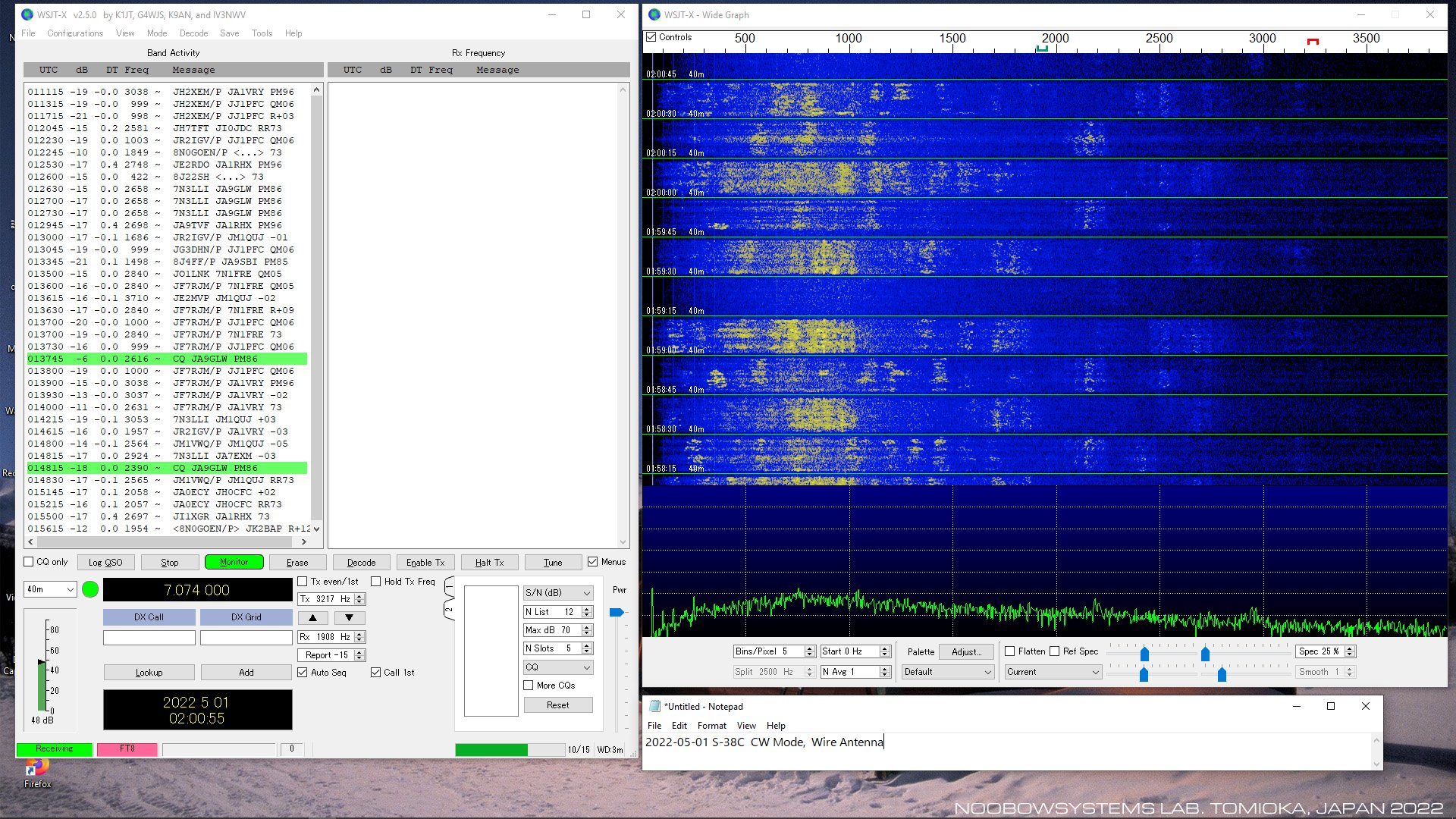The width and height of the screenshot is (1456, 819).
Task: Open the CQ selection dropdown
Action: click(x=558, y=667)
